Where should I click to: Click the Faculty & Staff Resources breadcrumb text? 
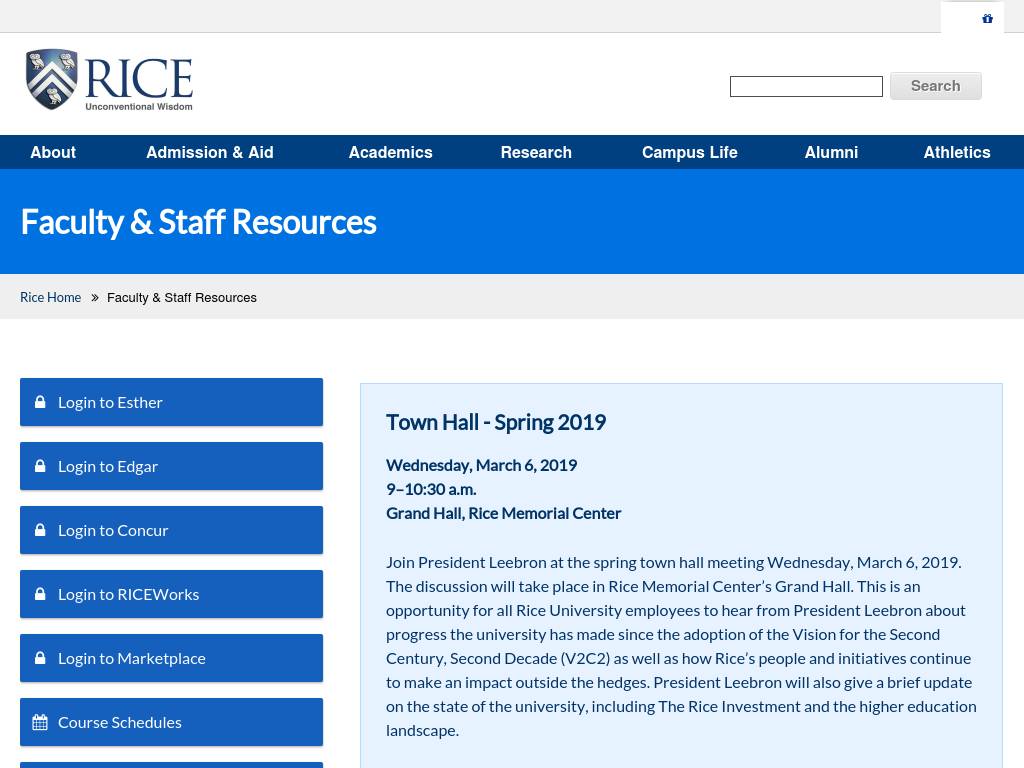pos(182,298)
